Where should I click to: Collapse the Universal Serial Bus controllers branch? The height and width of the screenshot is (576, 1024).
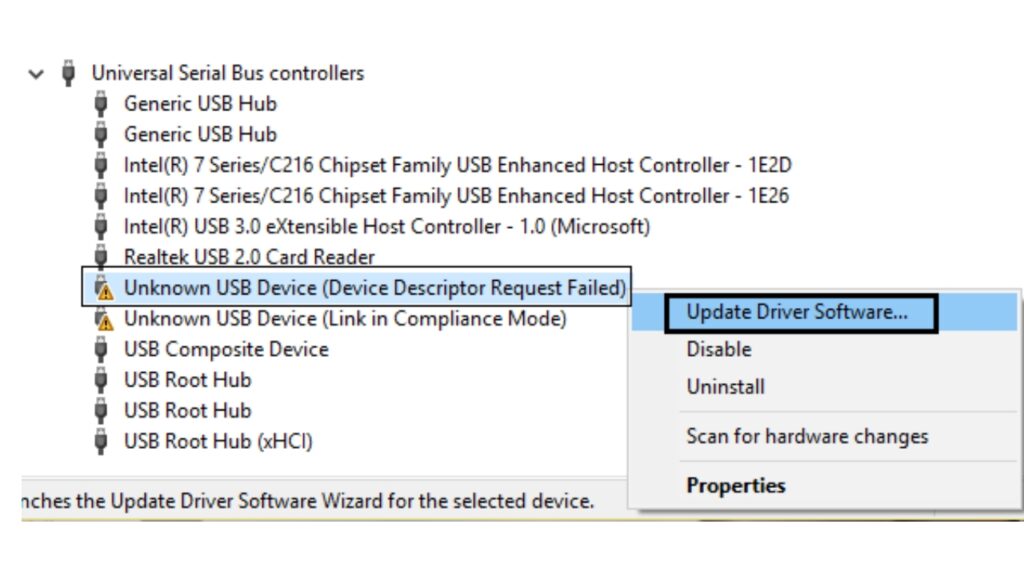point(37,73)
